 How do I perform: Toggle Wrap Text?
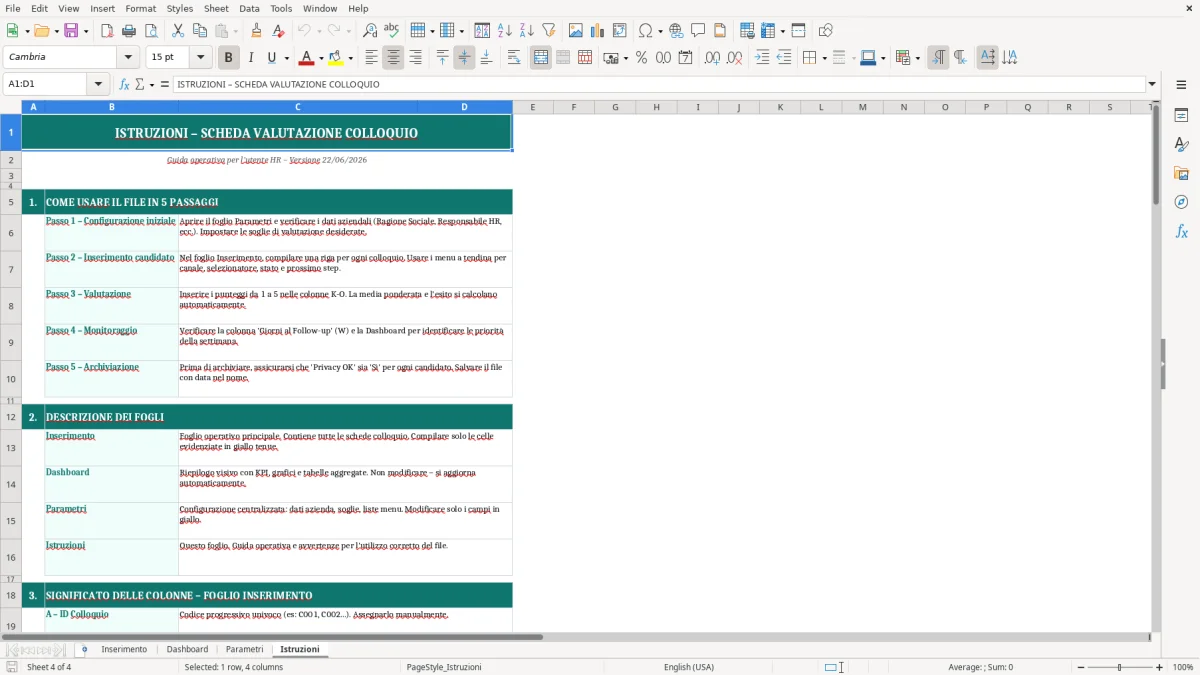(514, 58)
